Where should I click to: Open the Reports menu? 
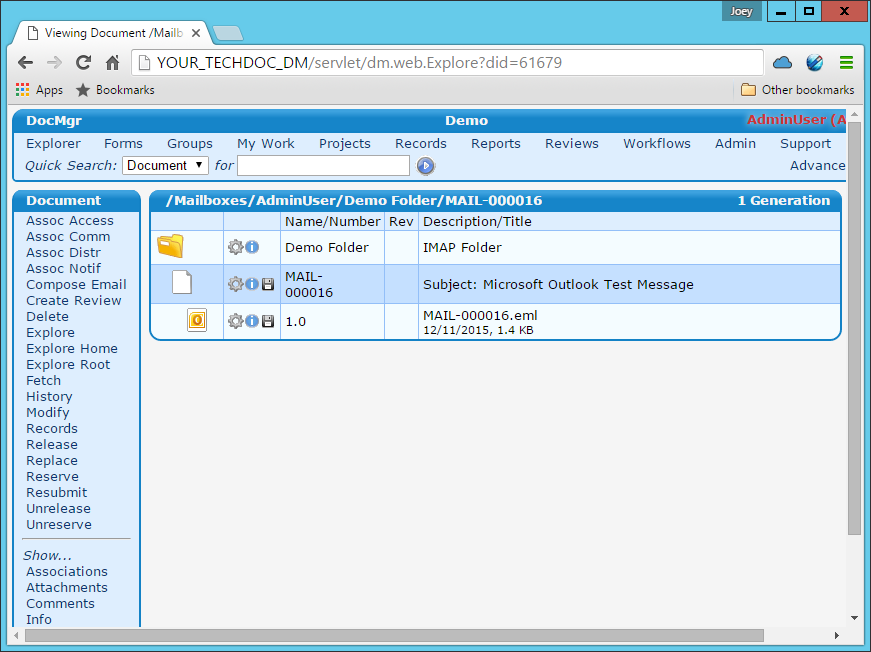click(x=496, y=143)
